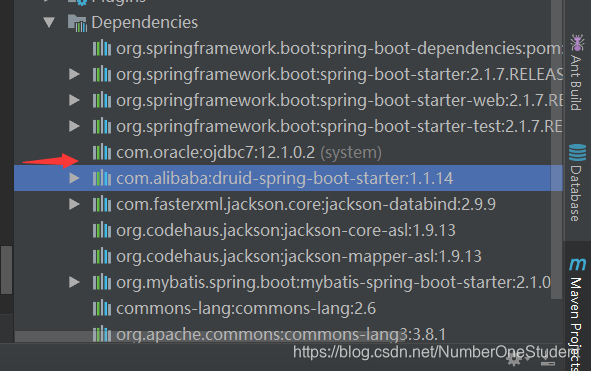
Task: Select org.codehaus.jackson:jackson-core-asl:1.9.13
Action: [286, 231]
